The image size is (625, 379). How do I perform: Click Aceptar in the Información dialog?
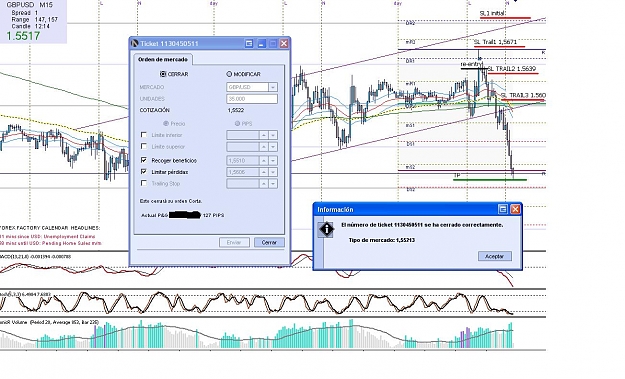point(495,256)
